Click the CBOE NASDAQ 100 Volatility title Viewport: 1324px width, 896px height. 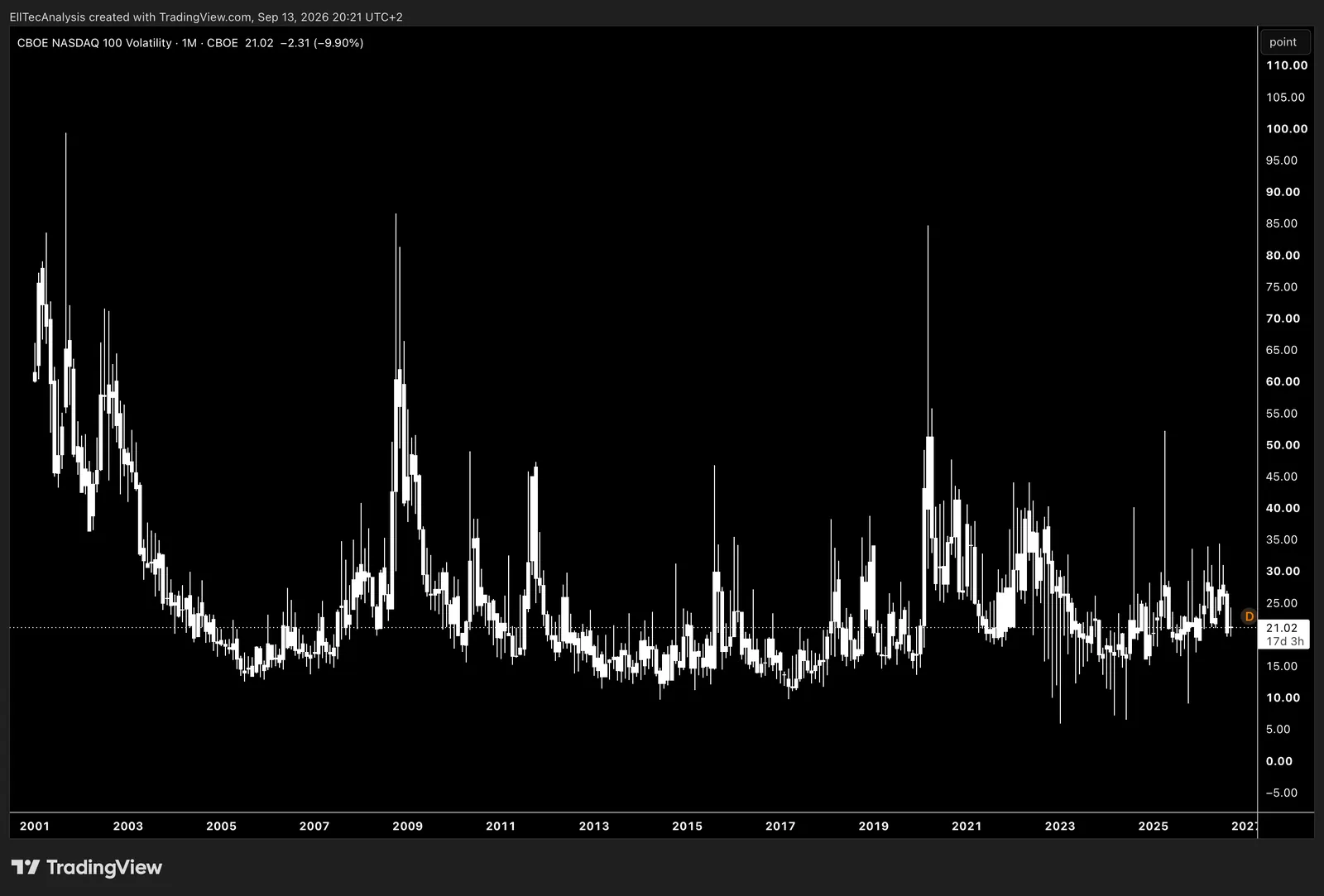94,43
